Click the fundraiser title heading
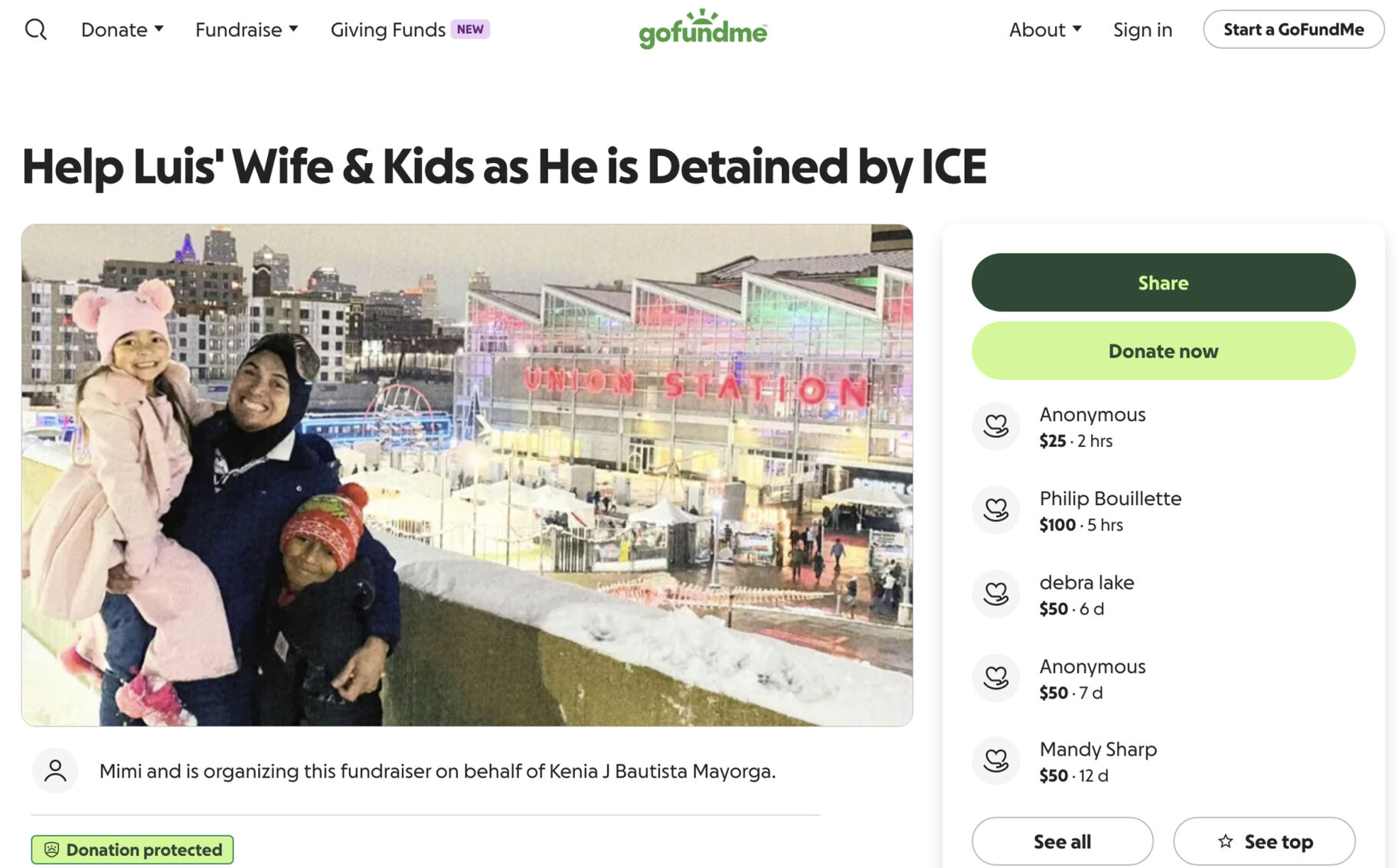This screenshot has width=1398, height=868. tap(504, 166)
